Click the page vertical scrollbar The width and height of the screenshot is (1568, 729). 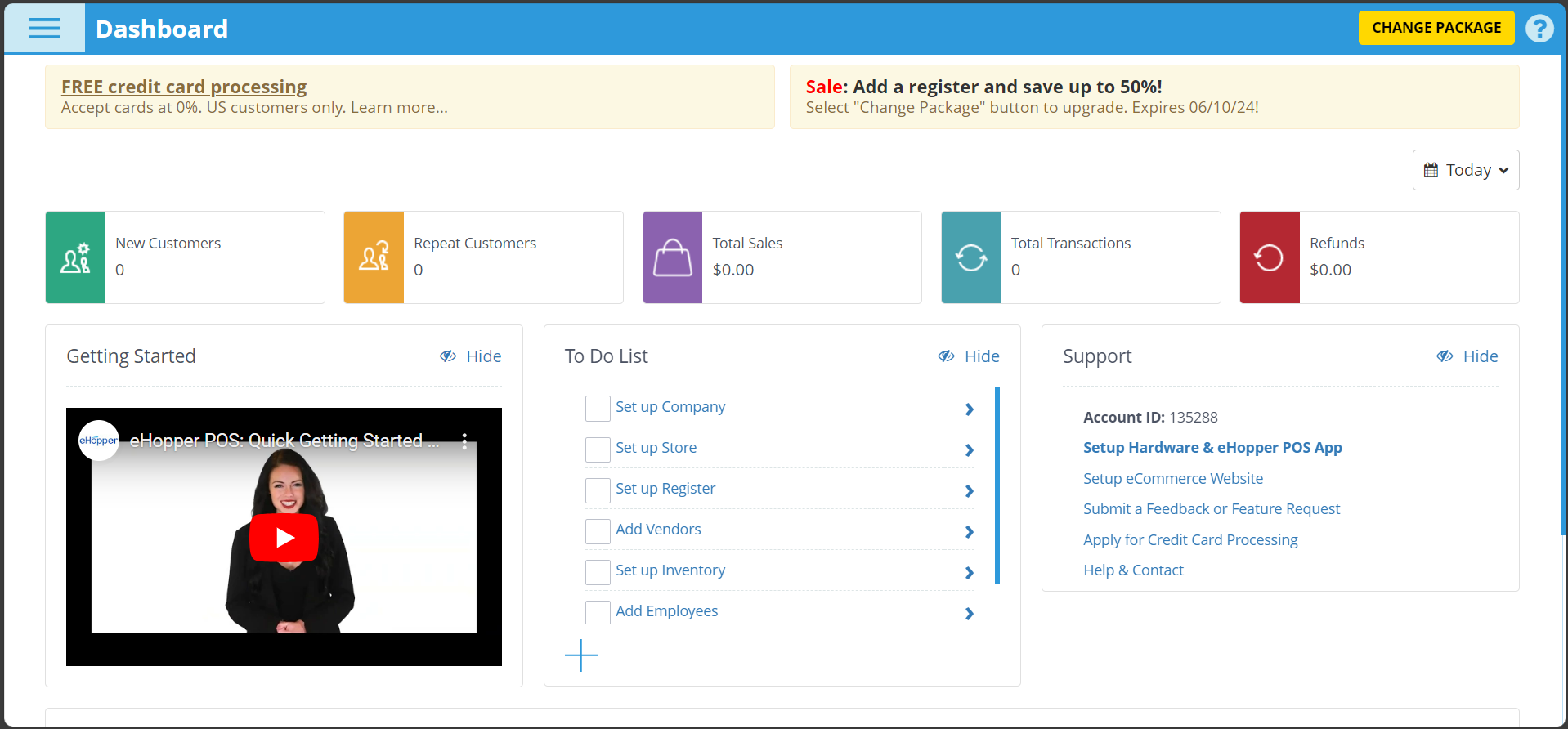[1564, 294]
